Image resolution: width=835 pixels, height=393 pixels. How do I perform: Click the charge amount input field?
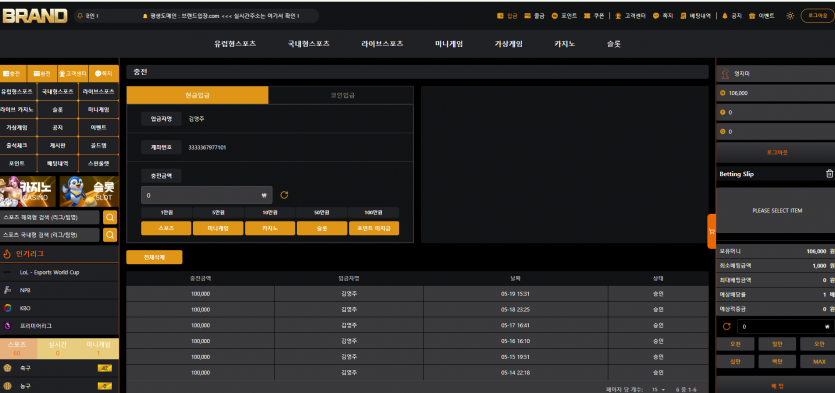[207, 195]
